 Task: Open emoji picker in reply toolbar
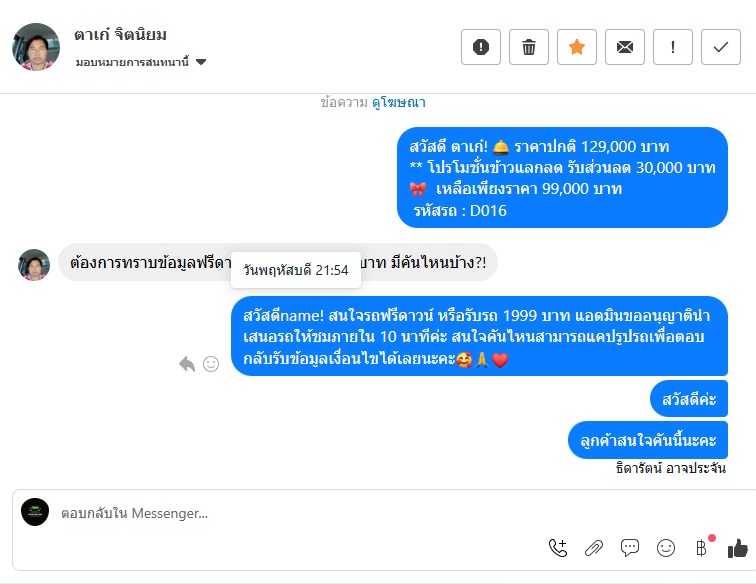[666, 548]
